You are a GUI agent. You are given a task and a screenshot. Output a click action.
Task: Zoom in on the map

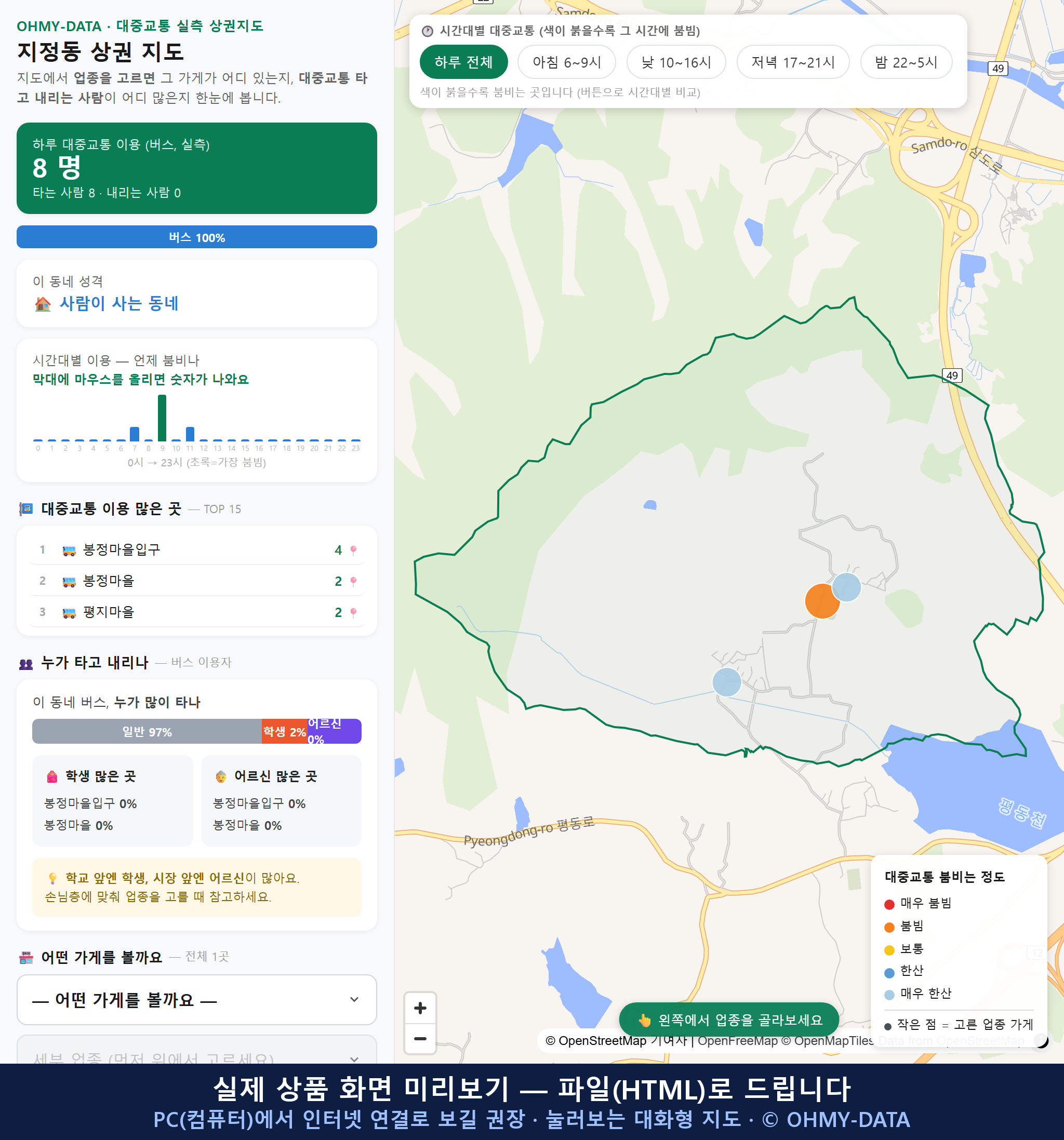420,1008
